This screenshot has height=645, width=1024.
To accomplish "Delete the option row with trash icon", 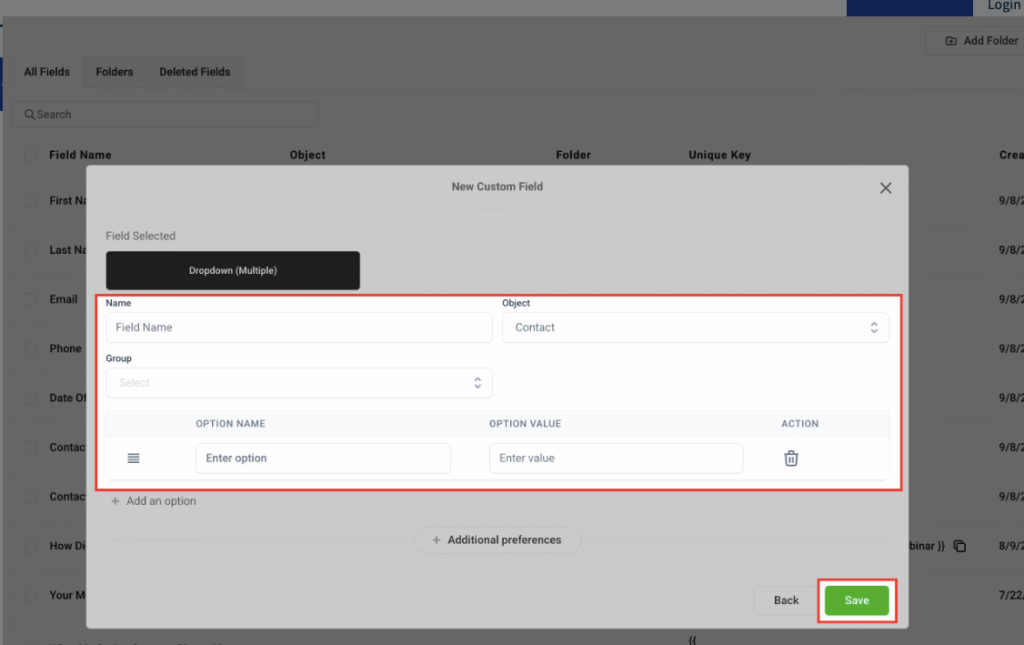I will (x=791, y=458).
